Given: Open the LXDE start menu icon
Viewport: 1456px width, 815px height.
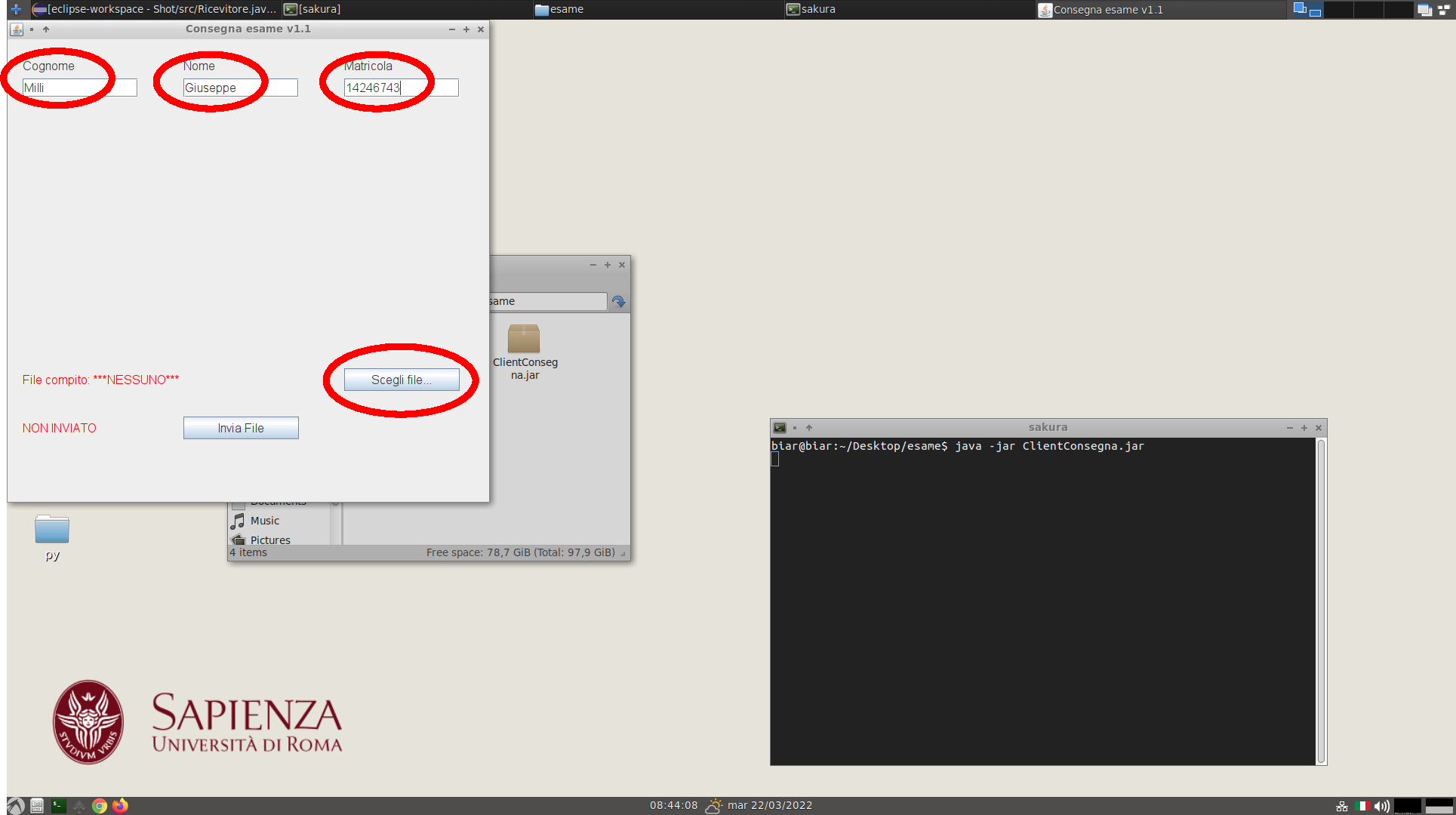Looking at the screenshot, I should coord(16,806).
